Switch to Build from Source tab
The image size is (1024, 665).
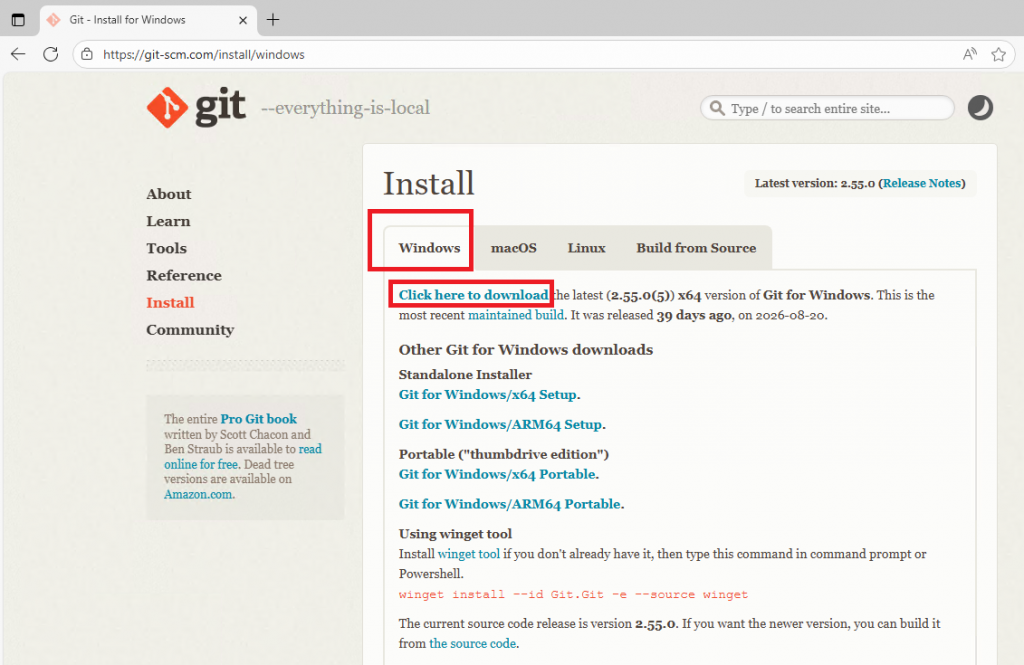click(x=696, y=248)
